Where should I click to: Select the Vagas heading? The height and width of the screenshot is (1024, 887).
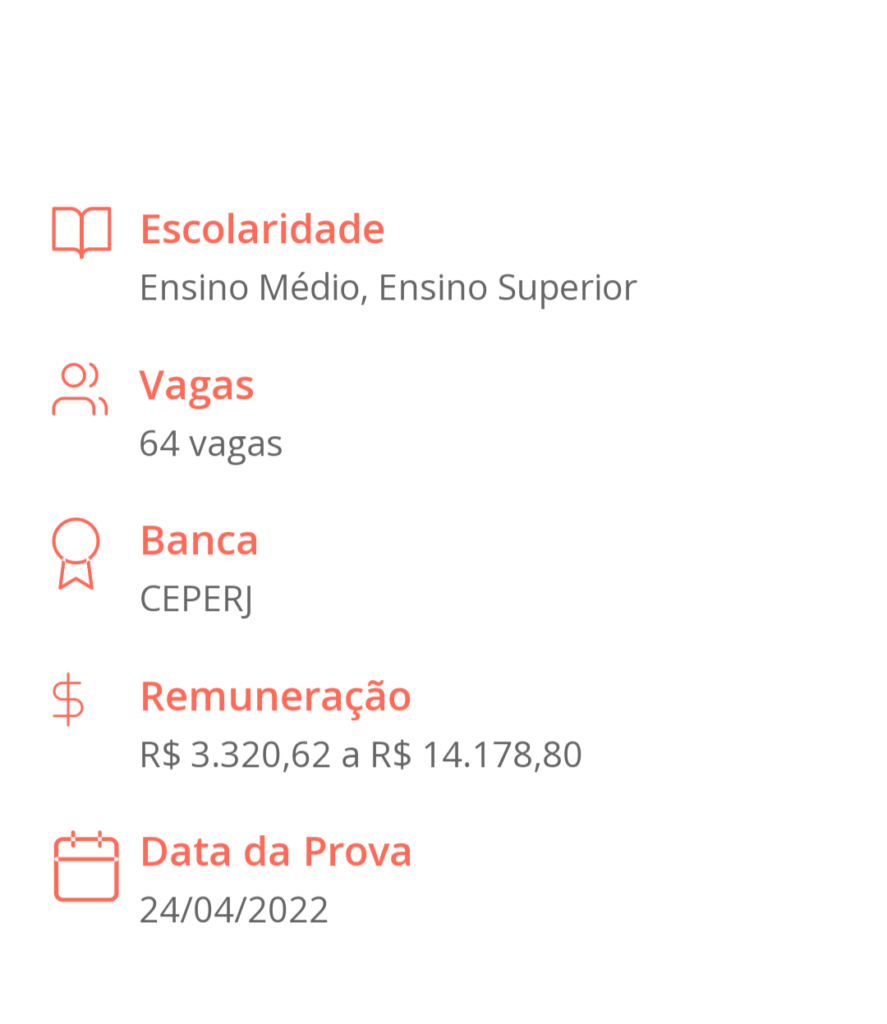197,385
